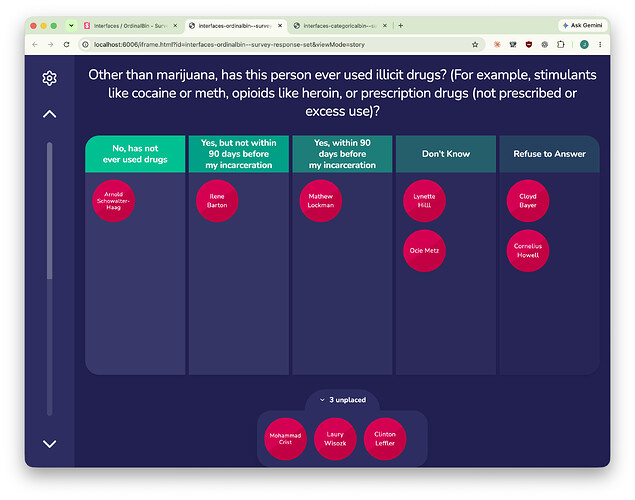Click the browser back arrow
Screen dimensions: 635x500
35,45
